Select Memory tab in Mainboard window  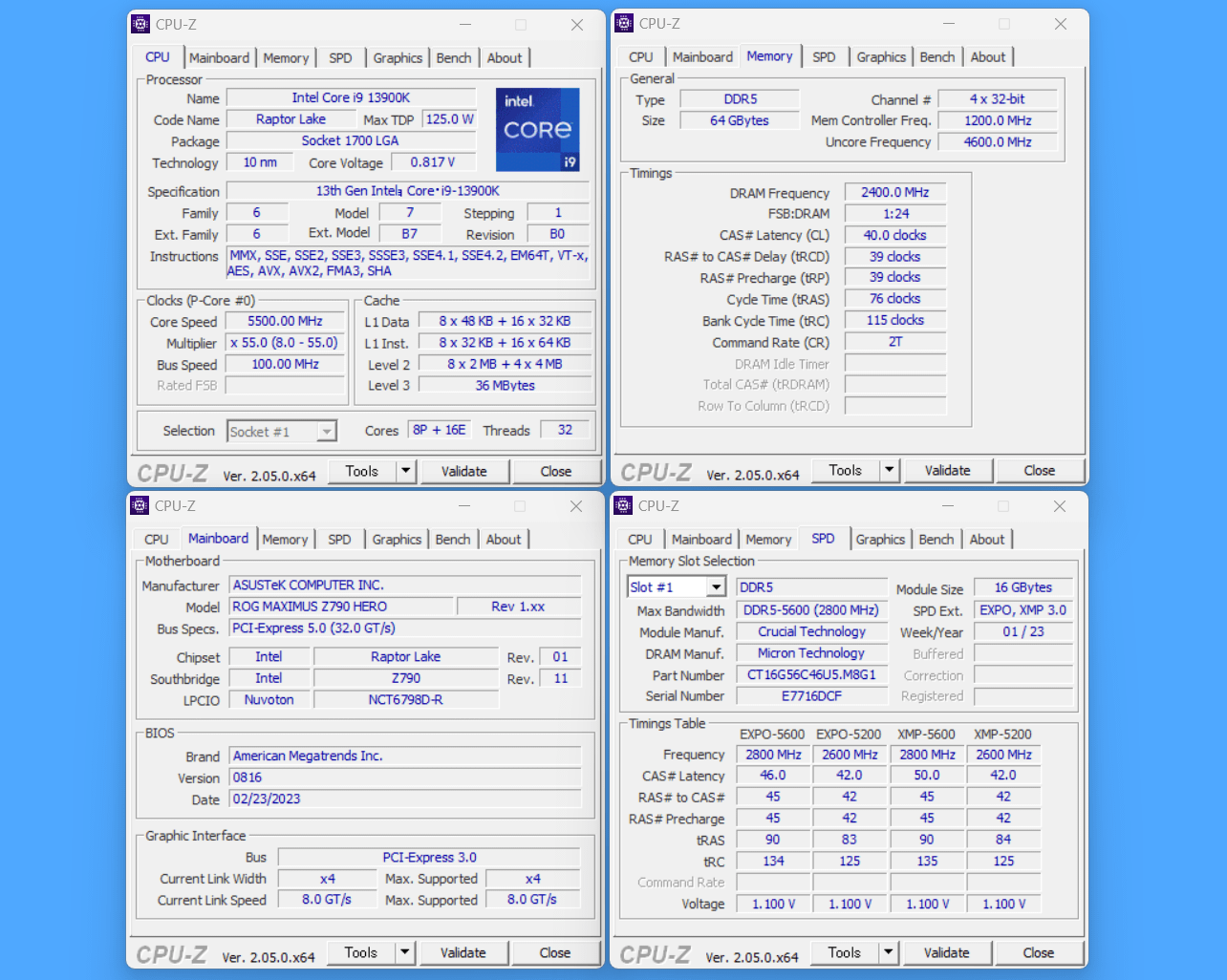(285, 540)
